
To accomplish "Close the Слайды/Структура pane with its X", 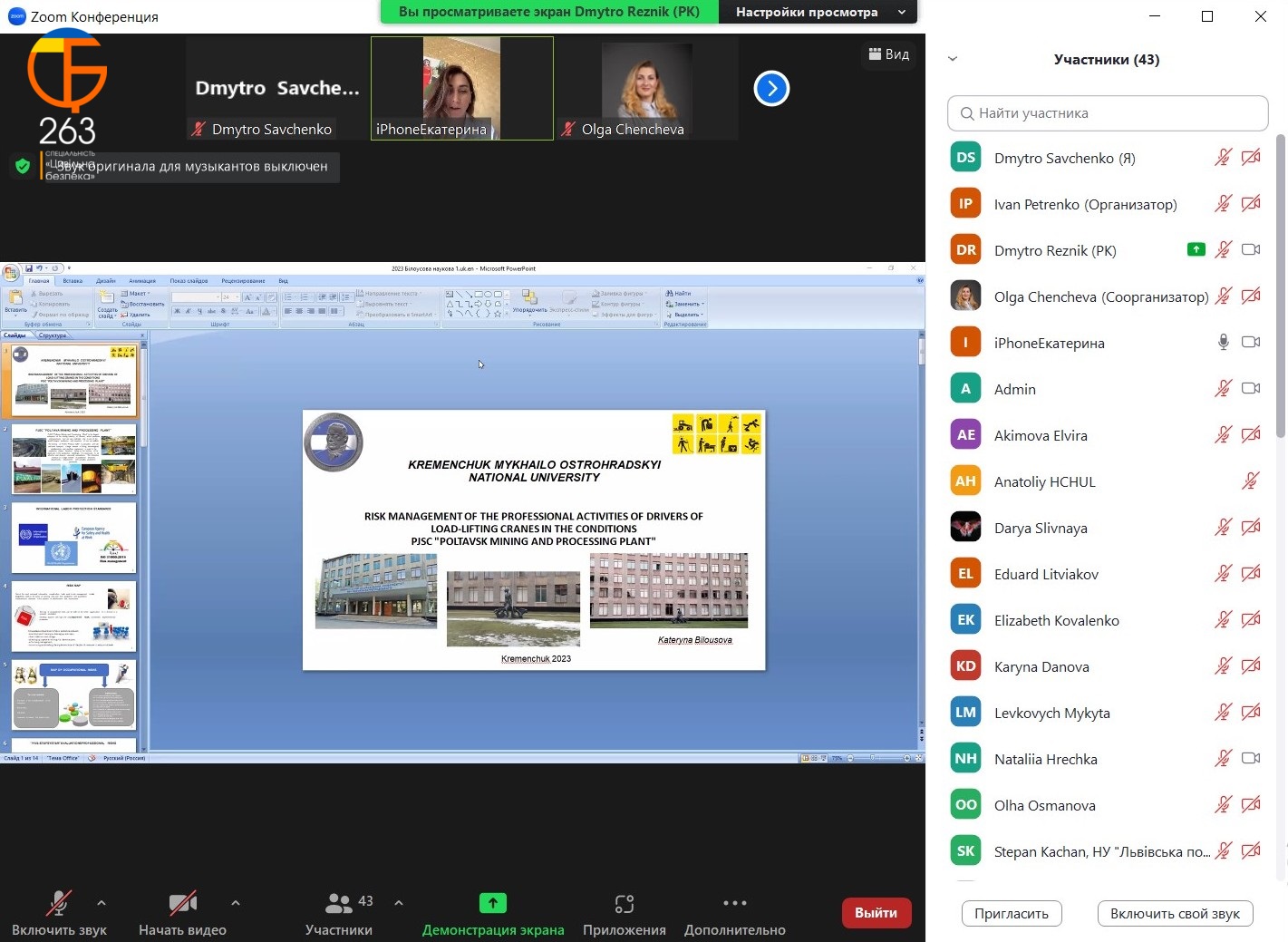I will click(142, 335).
